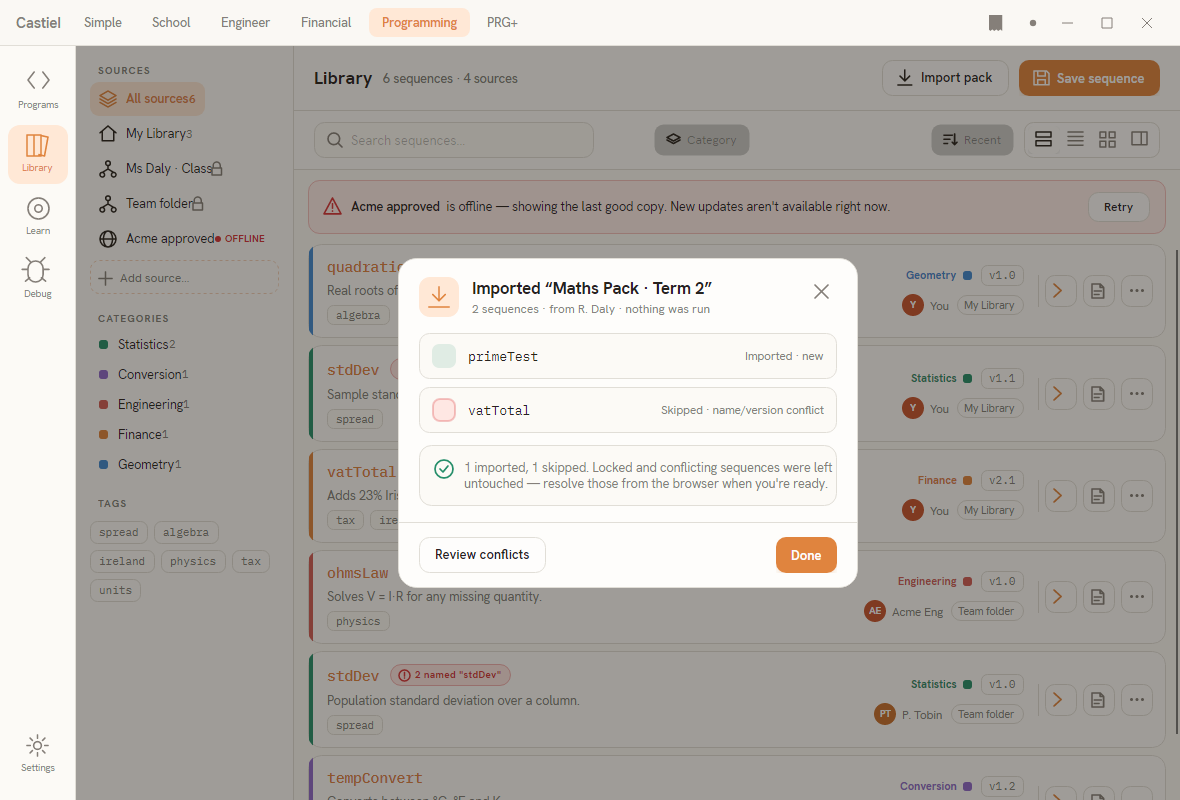Click the Import pack button
This screenshot has width=1180, height=800.
coord(945,78)
